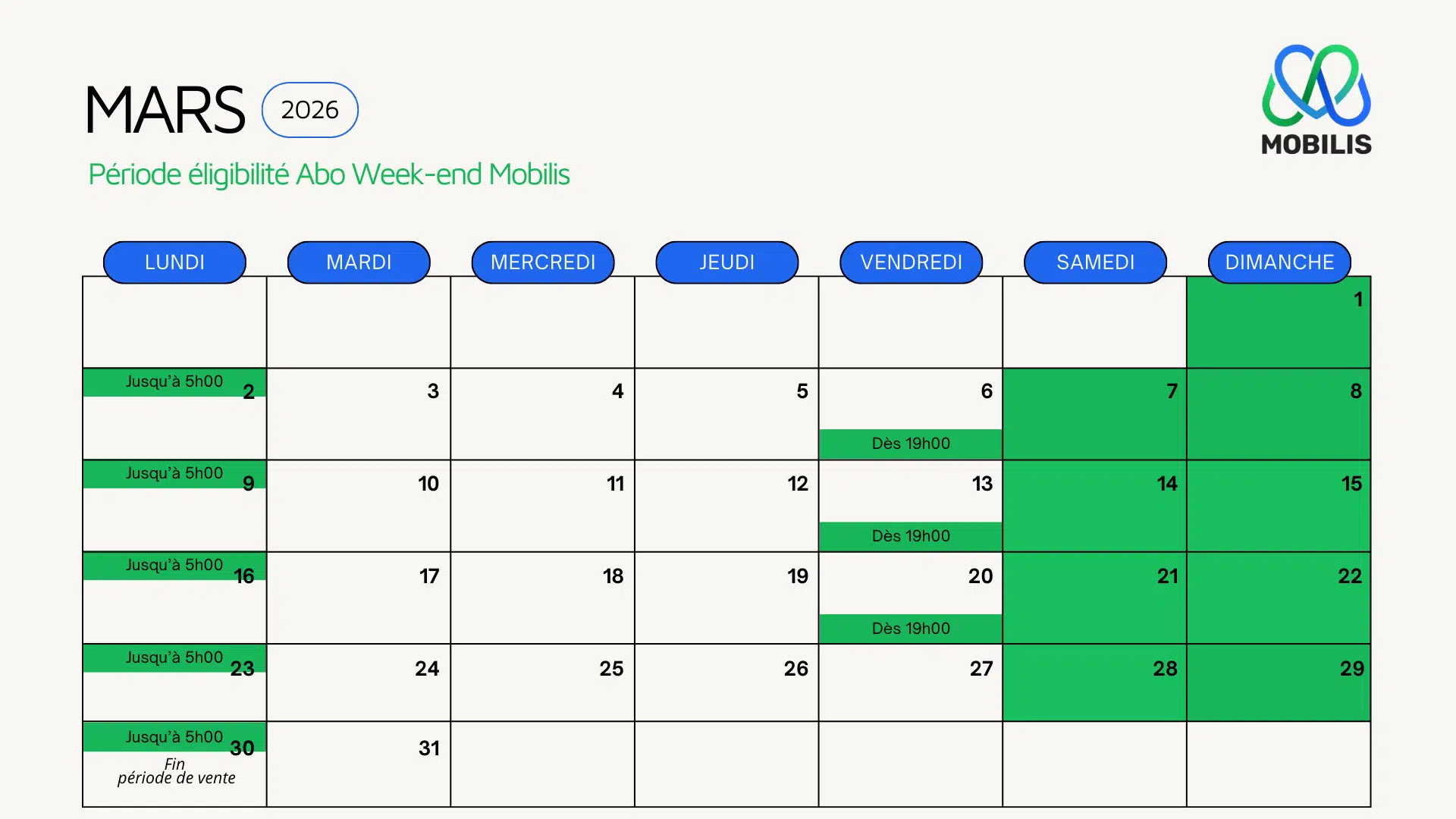Click the Tuesday 31 date cell
This screenshot has width=1456, height=819.
(359, 764)
